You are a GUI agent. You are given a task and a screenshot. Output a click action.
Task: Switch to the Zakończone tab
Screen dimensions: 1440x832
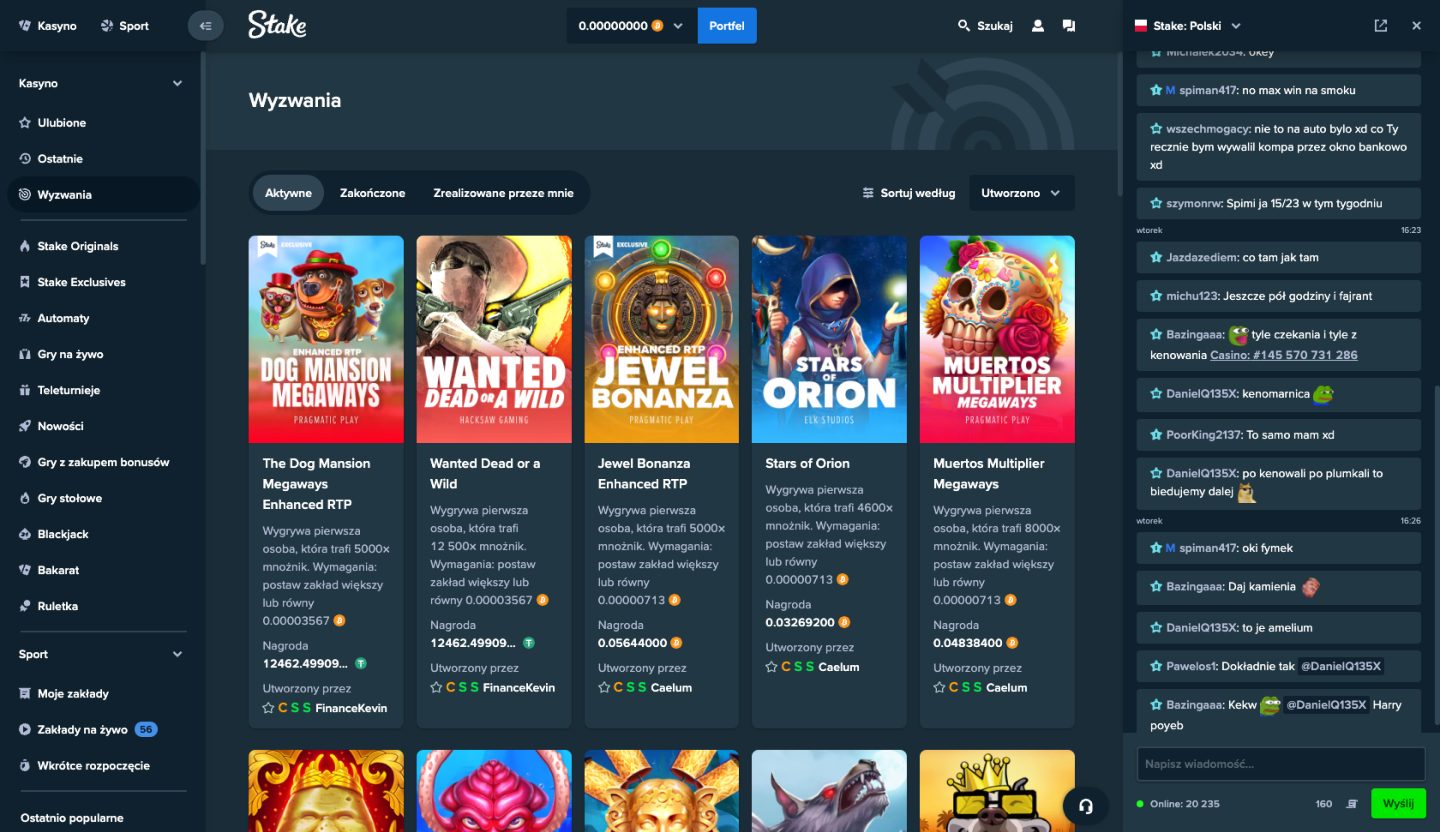click(x=372, y=193)
